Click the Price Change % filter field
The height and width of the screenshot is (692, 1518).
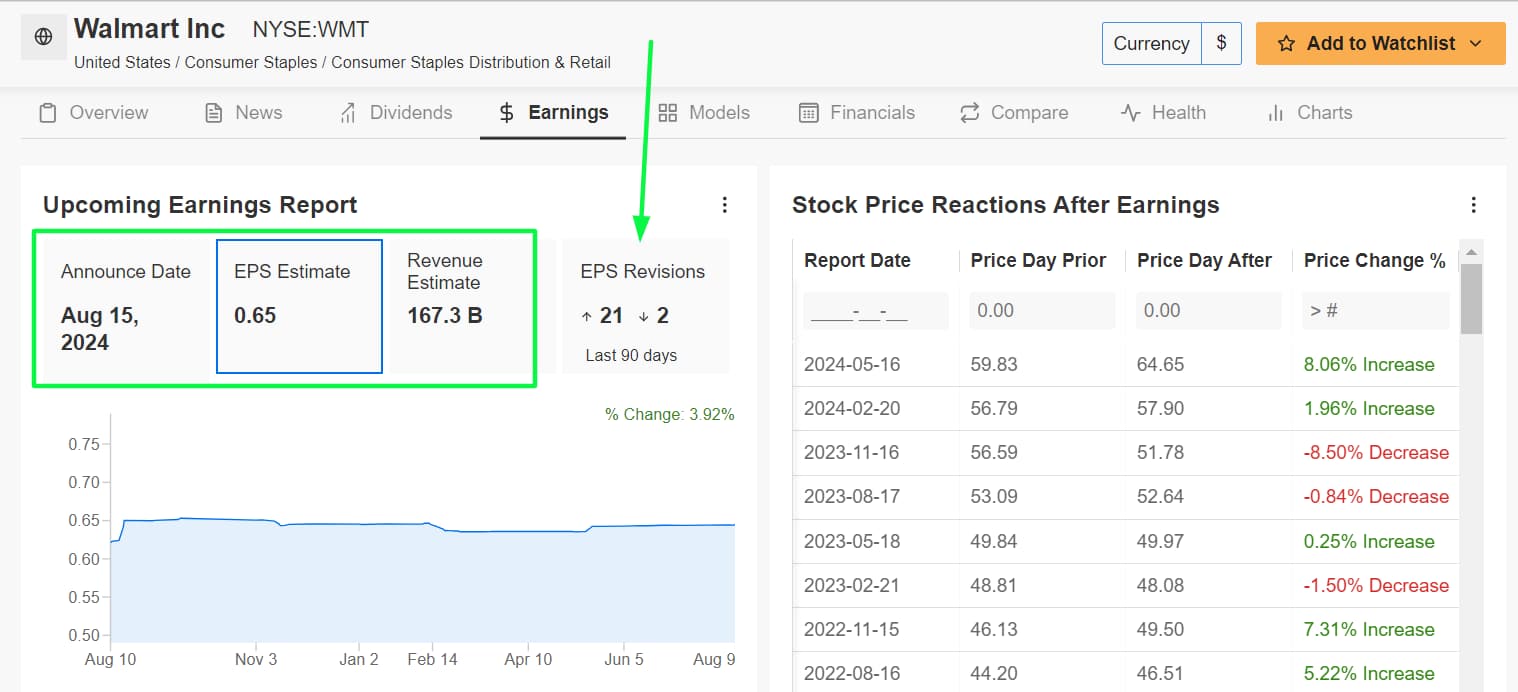pyautogui.click(x=1375, y=311)
